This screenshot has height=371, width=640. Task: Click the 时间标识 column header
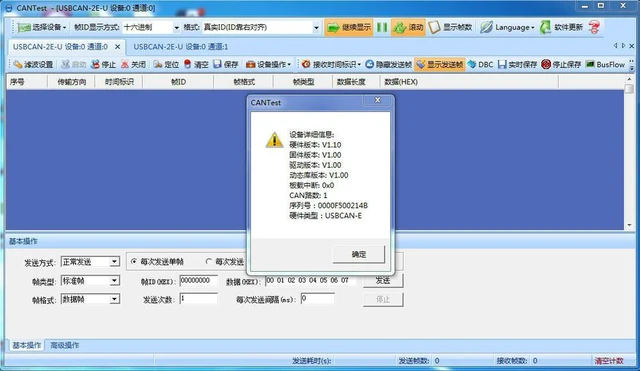[x=119, y=82]
